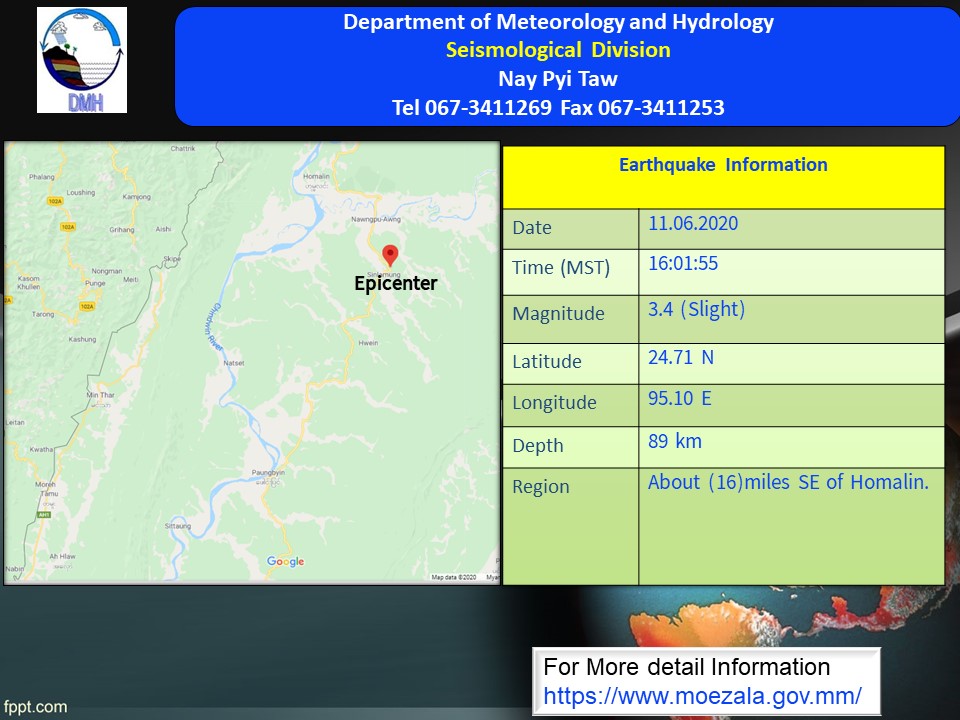Open the moezala.gov.mm website link
Screen dimensions: 960x720
pos(702,695)
